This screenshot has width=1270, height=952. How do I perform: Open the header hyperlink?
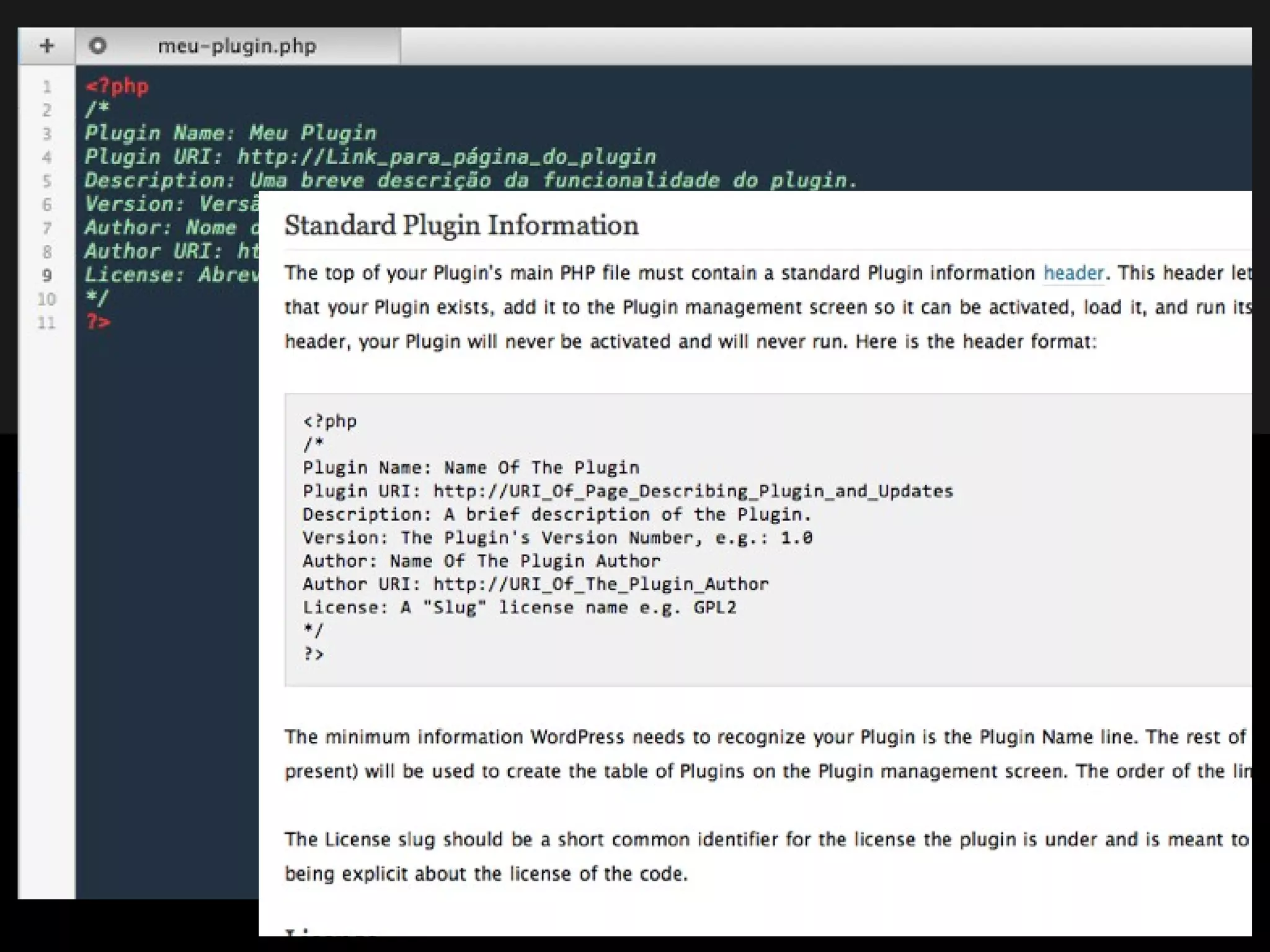tap(1073, 273)
